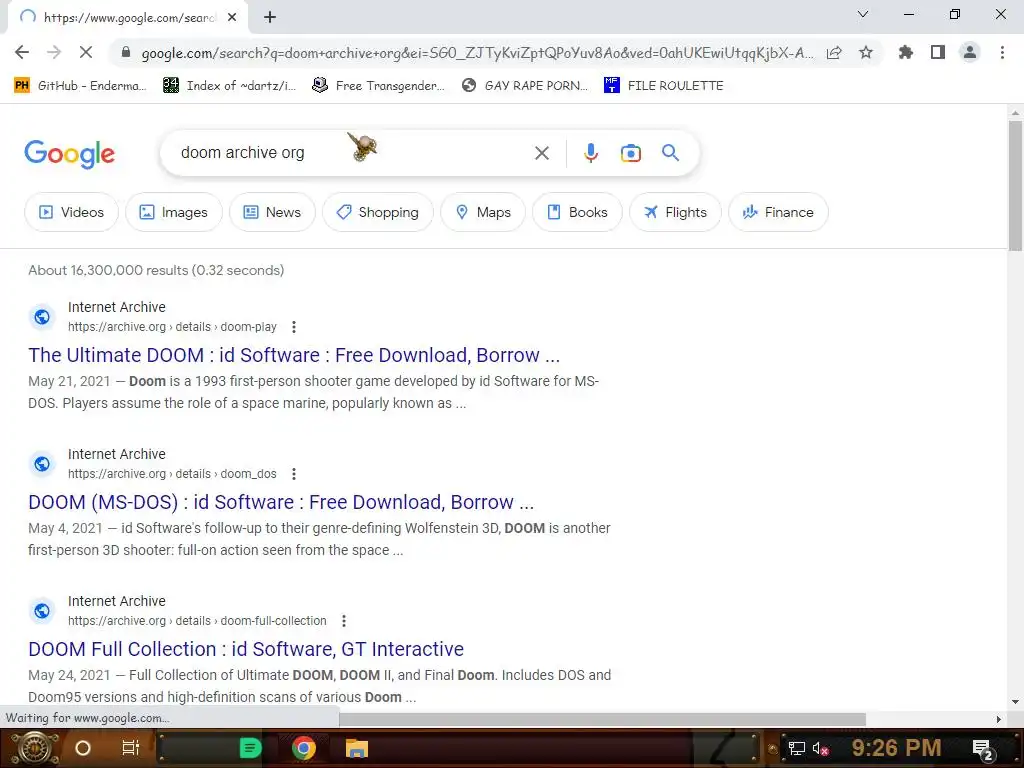Open the Start menu
Viewport: 1024px width, 768px height.
tap(34, 748)
